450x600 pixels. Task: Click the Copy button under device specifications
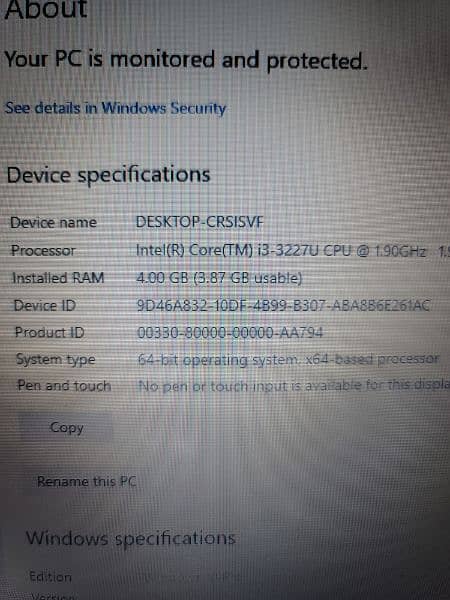66,428
